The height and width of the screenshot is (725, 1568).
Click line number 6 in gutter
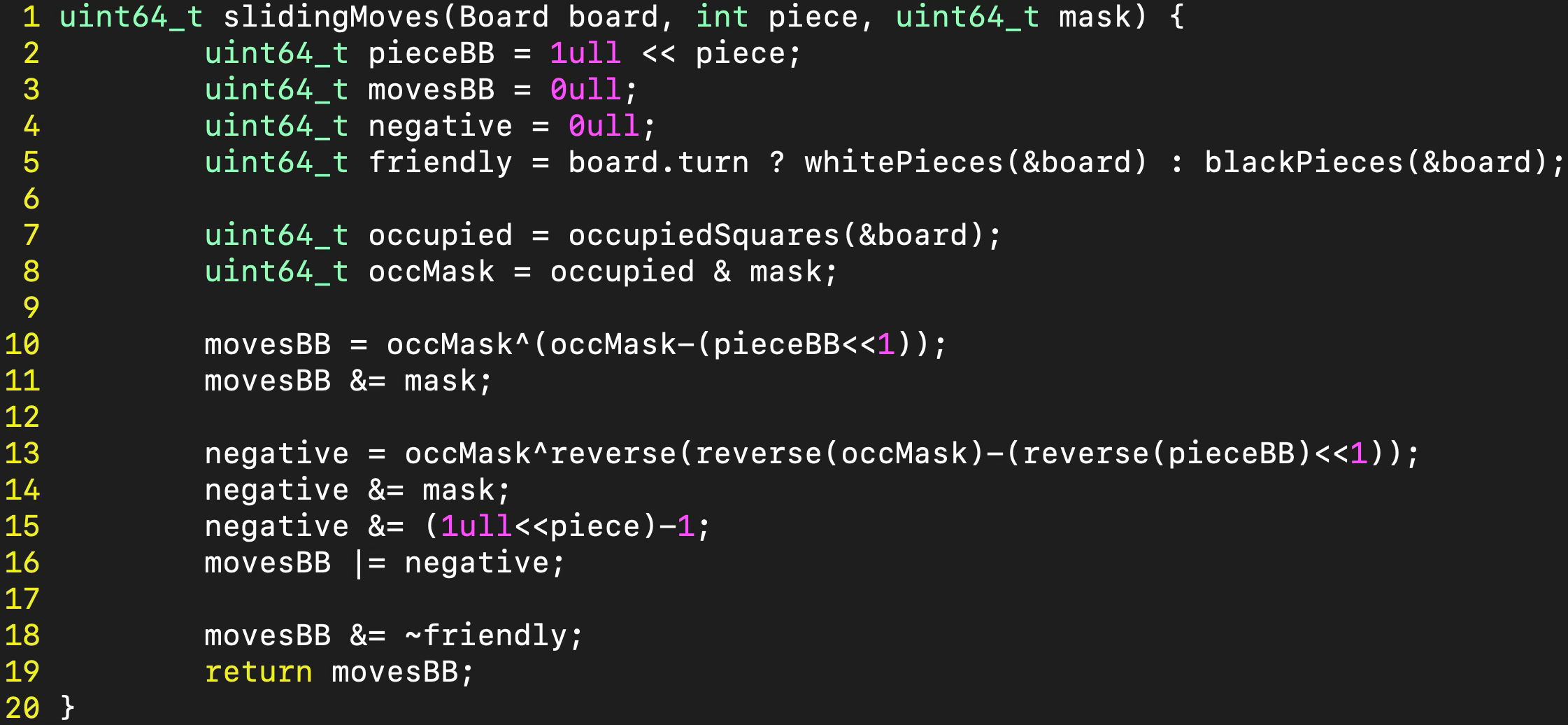[x=31, y=199]
